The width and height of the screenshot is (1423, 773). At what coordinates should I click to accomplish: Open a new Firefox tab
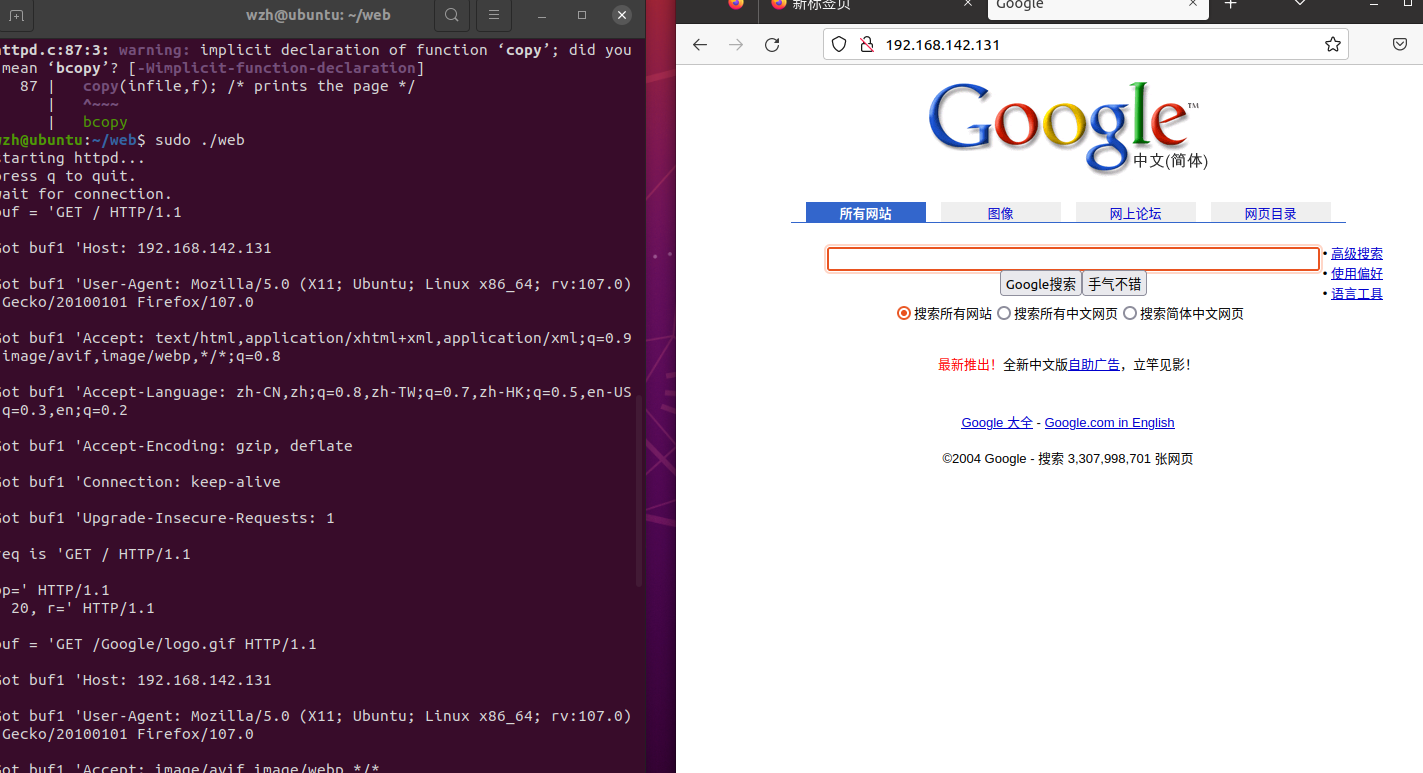[1231, 5]
